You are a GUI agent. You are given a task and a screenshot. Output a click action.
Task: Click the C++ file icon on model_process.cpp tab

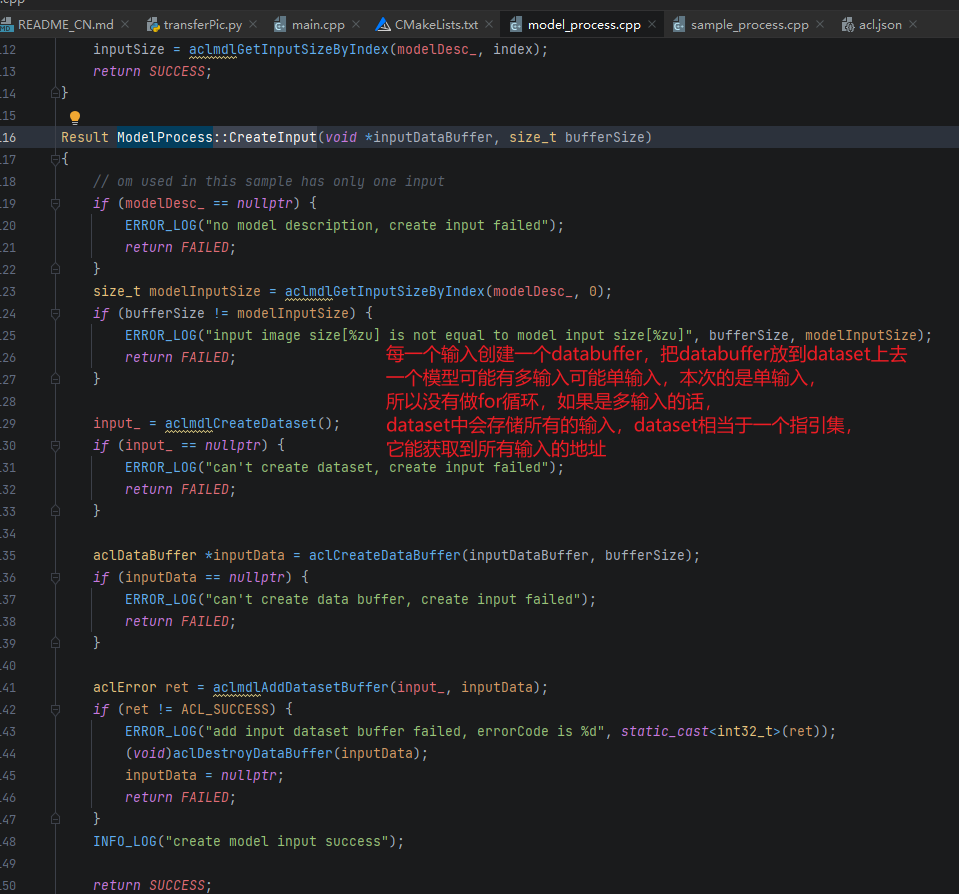tap(516, 24)
